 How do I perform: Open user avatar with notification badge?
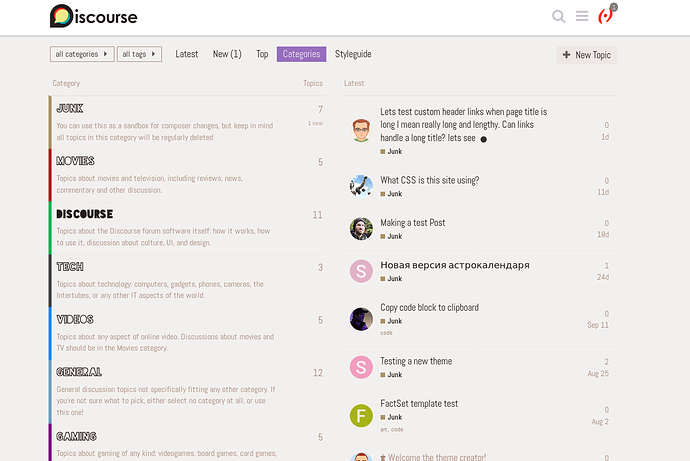606,16
